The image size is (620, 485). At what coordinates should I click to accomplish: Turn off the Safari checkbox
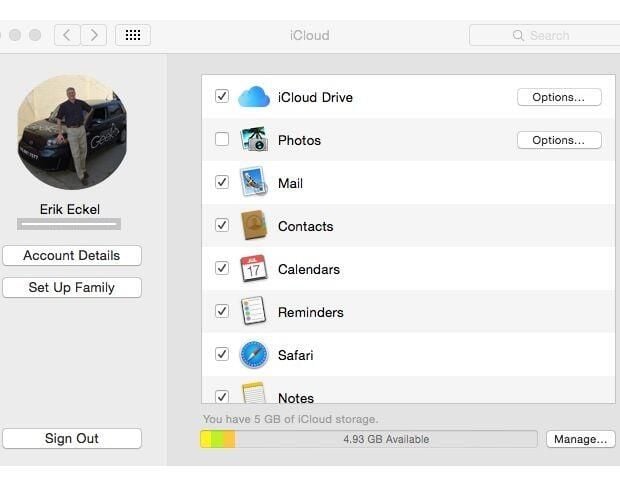(222, 354)
